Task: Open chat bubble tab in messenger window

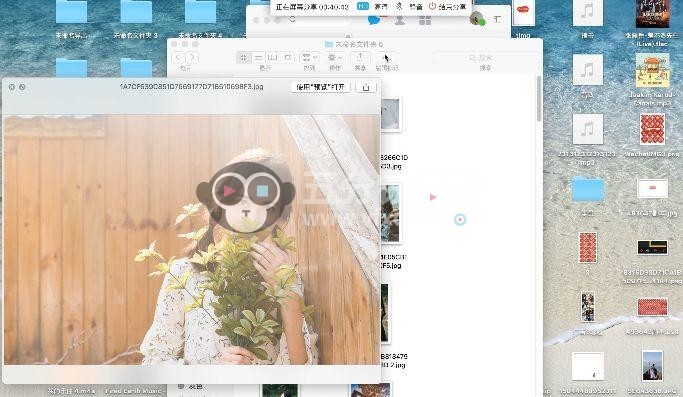Action: (x=373, y=20)
